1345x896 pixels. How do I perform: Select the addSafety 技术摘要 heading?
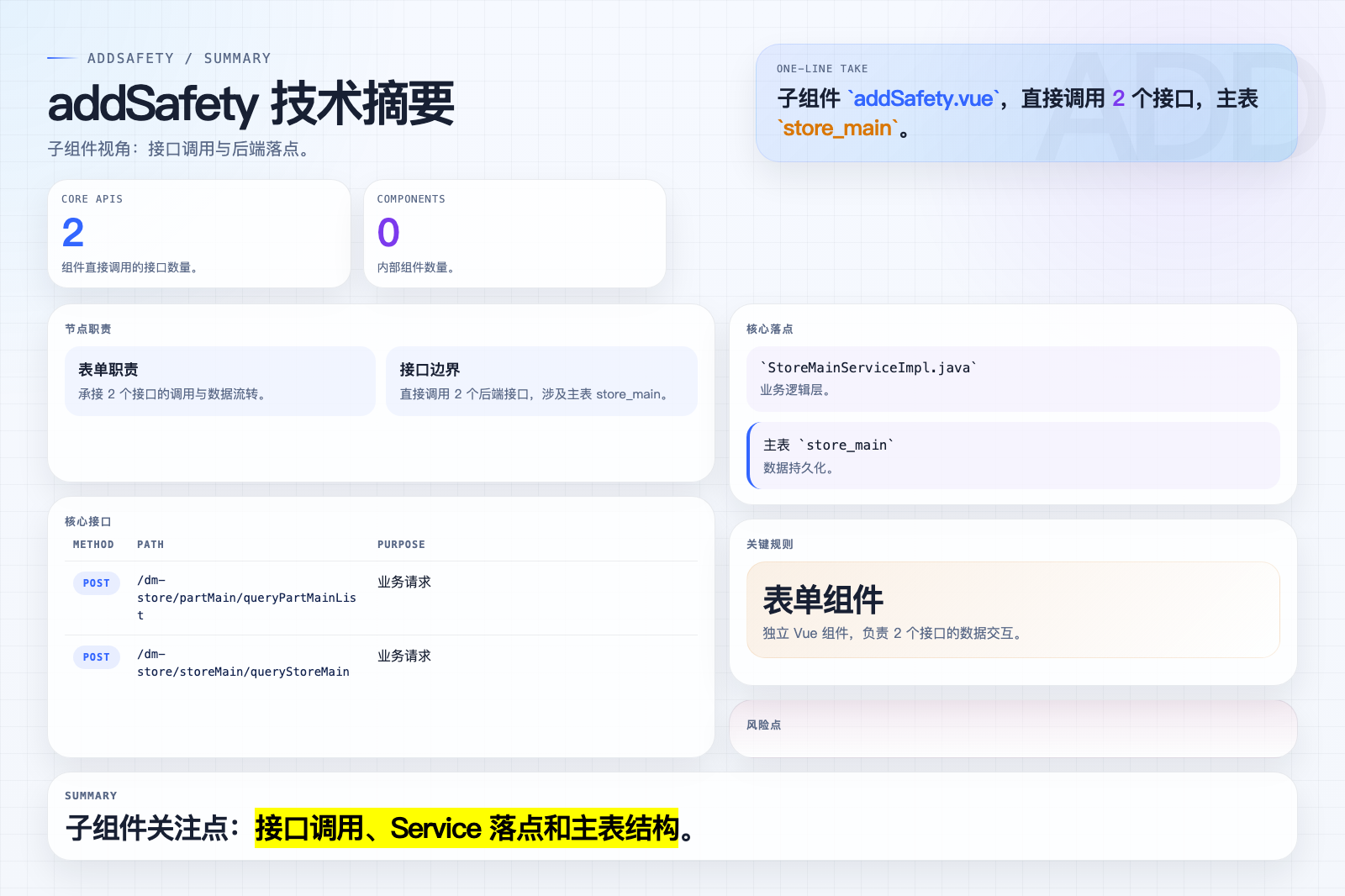click(x=251, y=103)
